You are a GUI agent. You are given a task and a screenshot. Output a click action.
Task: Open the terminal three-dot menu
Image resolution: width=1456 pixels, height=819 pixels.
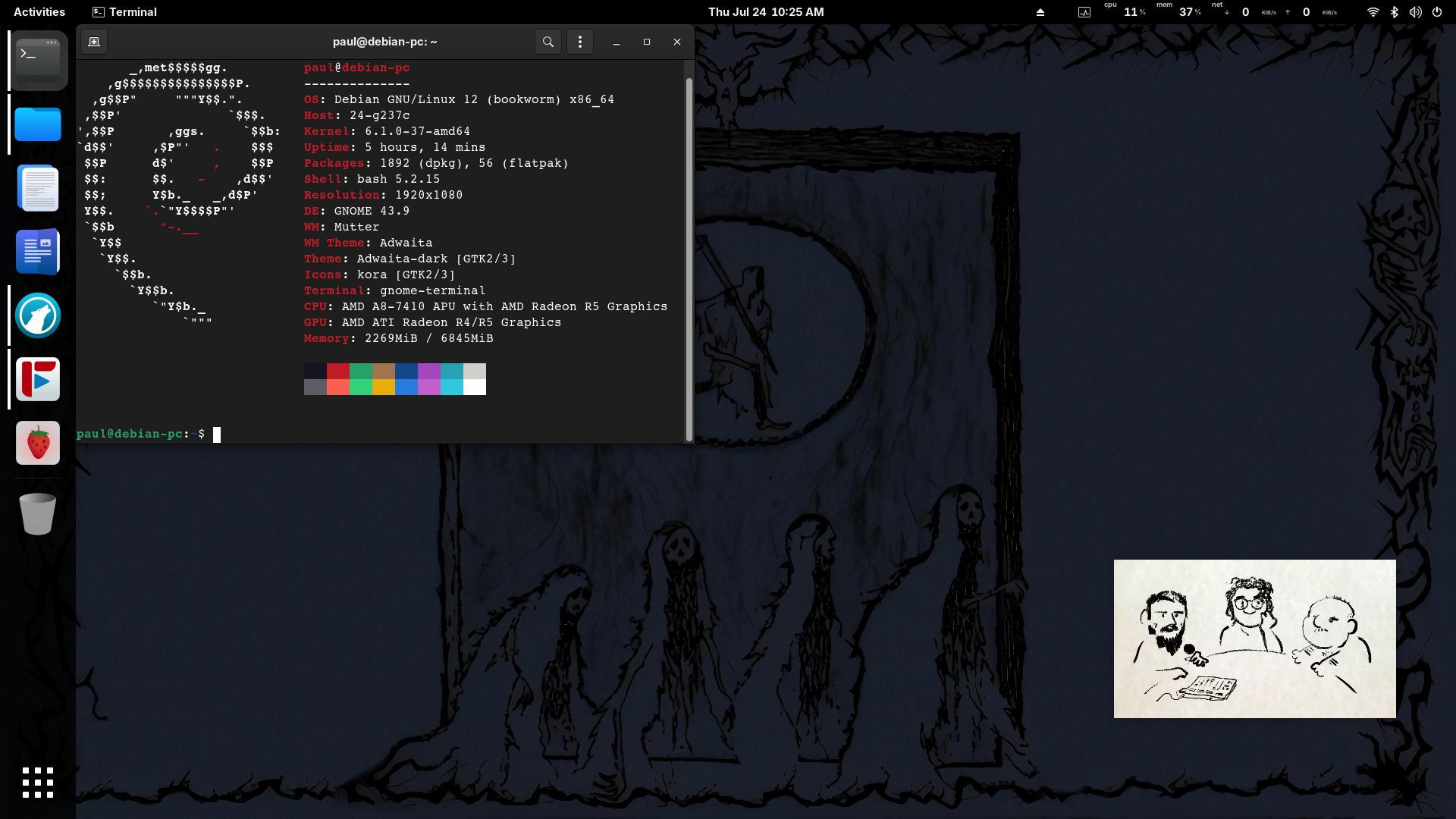(x=580, y=42)
